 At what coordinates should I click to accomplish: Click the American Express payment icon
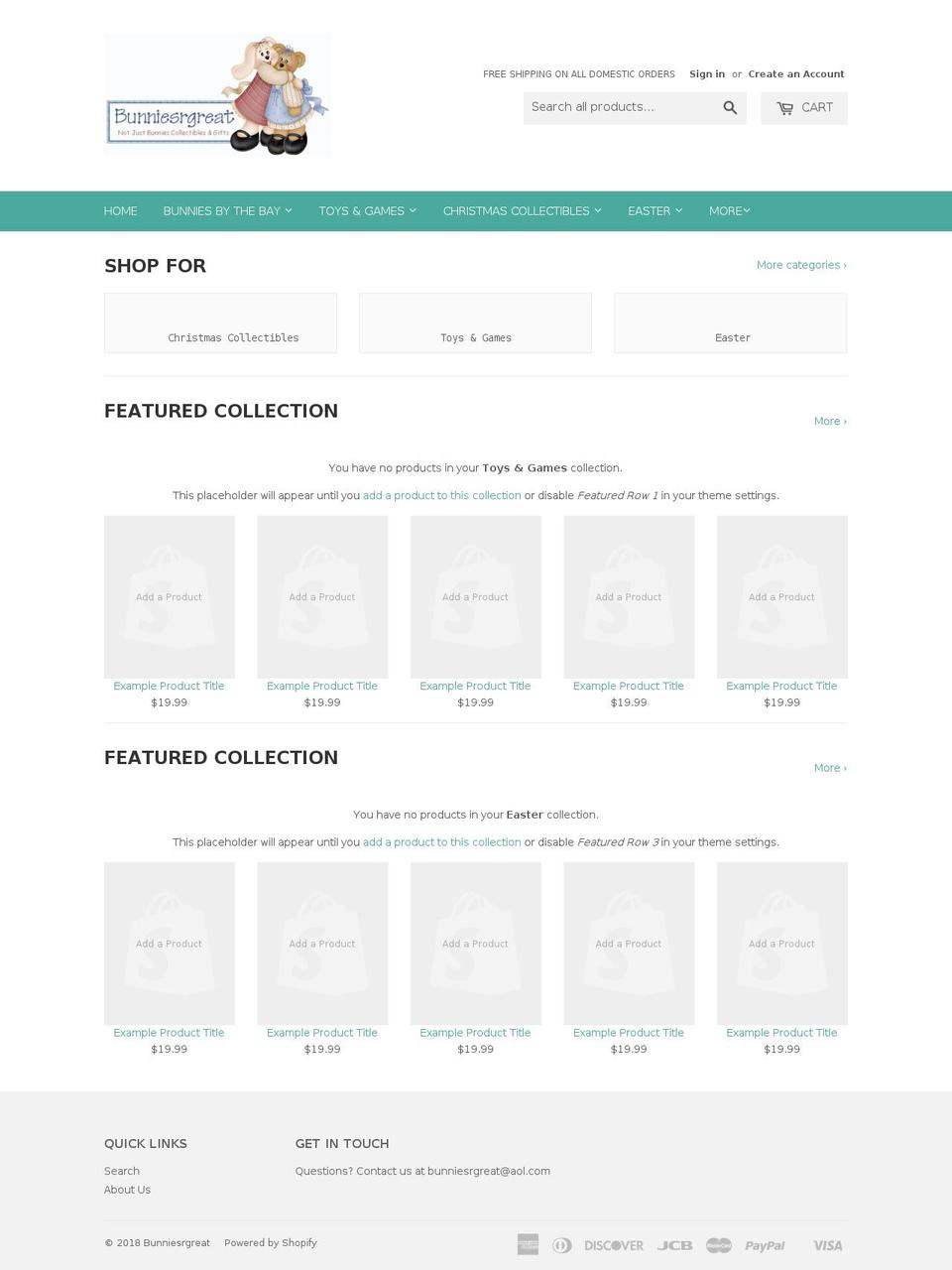point(528,1244)
